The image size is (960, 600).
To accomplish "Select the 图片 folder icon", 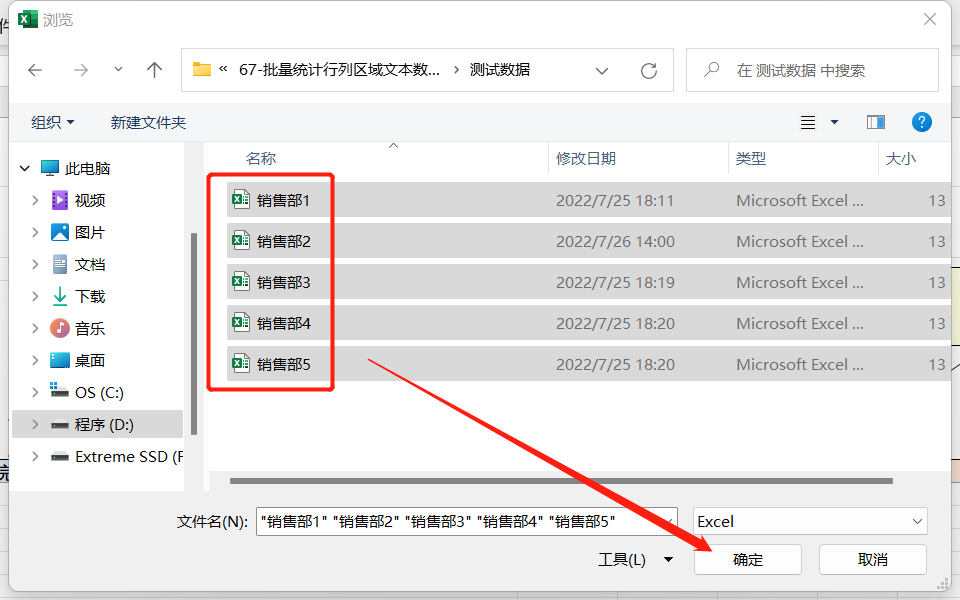I will tap(60, 232).
